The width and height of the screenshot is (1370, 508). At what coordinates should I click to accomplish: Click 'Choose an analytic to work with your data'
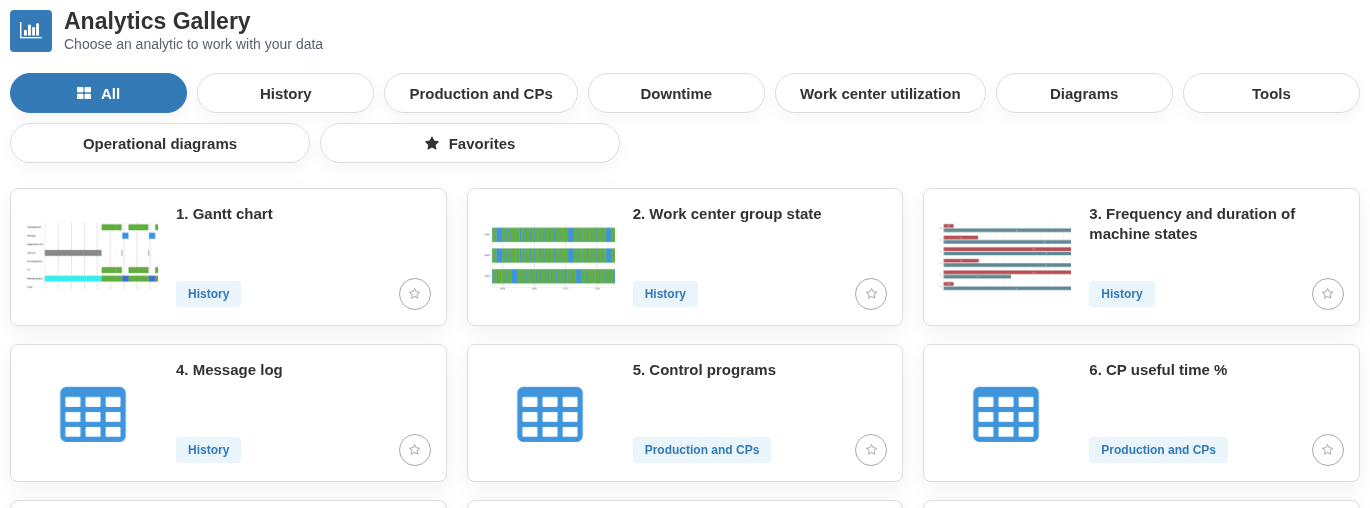193,44
